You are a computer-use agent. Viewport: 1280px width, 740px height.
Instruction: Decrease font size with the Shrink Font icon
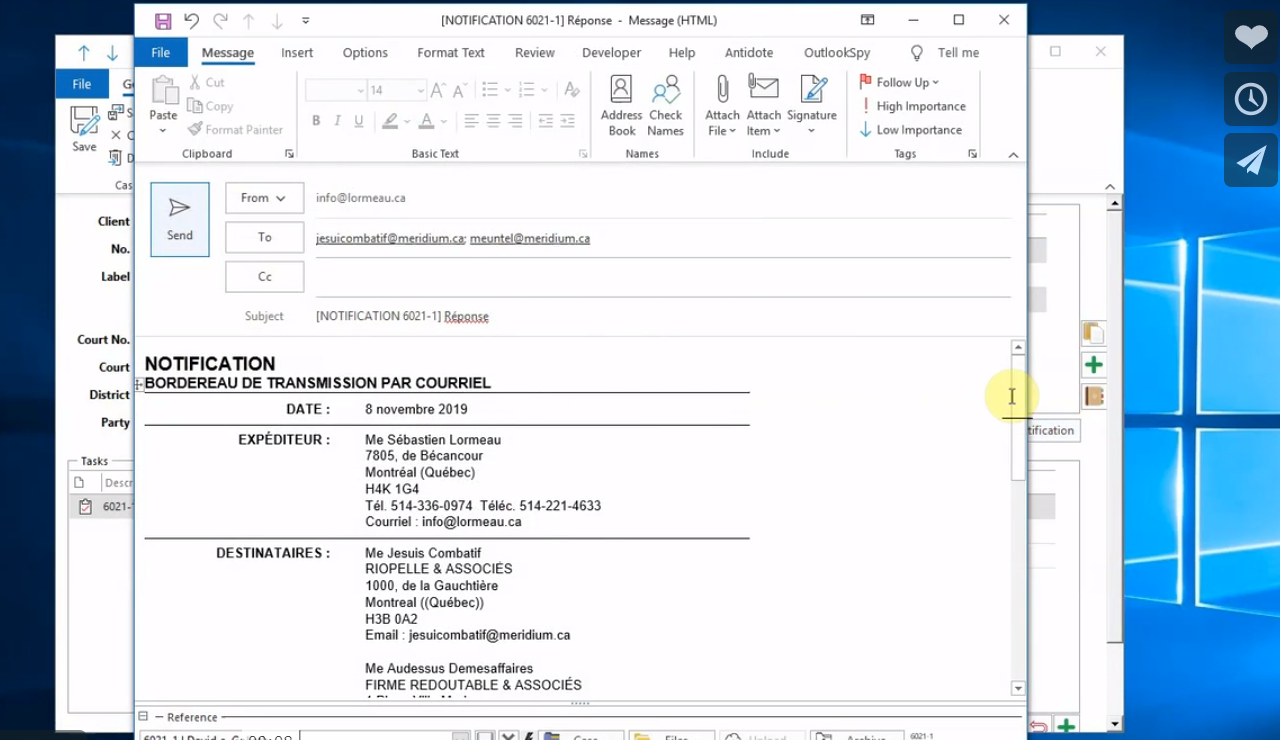[x=460, y=90]
